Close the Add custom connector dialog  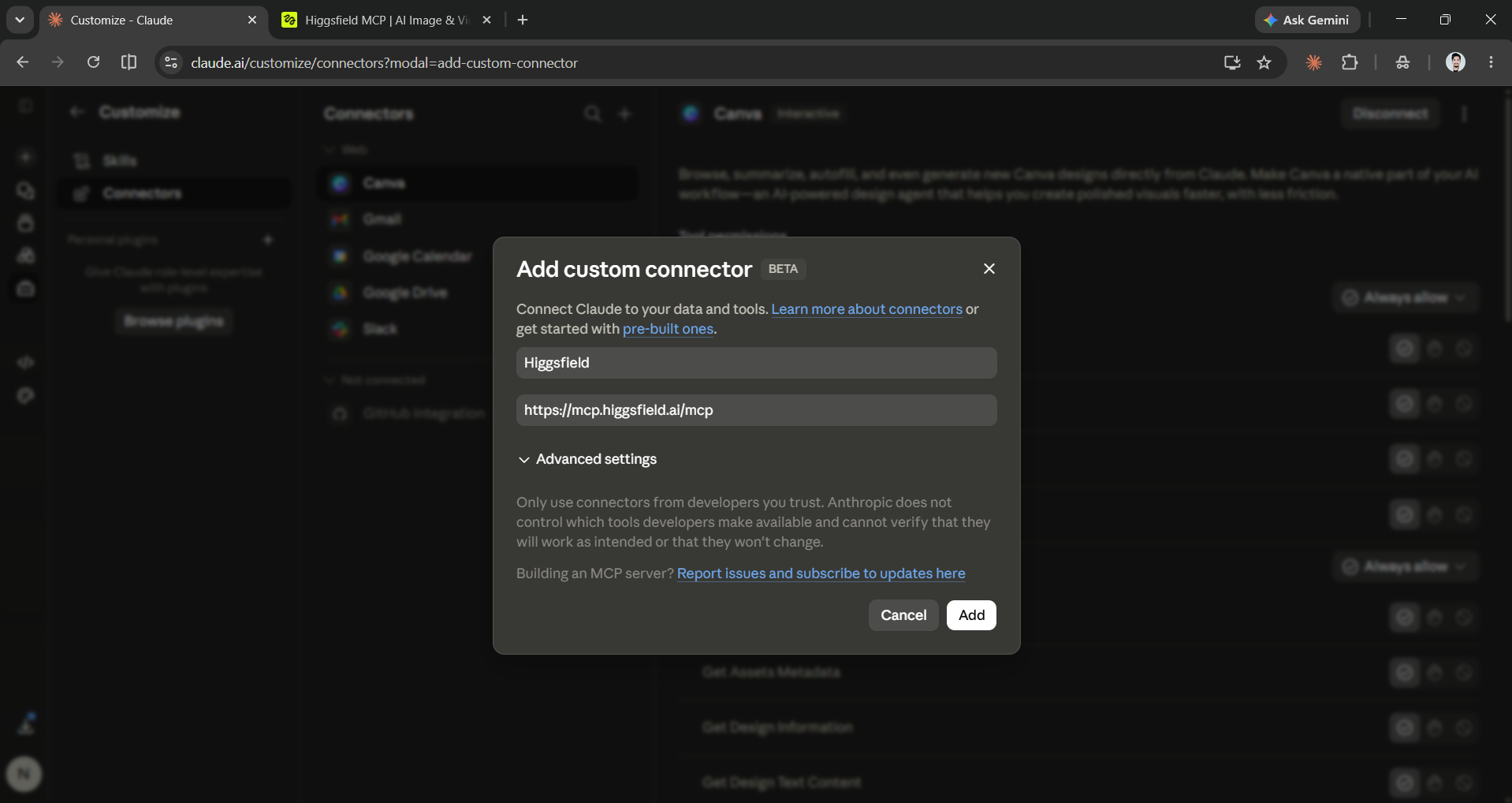pos(989,269)
